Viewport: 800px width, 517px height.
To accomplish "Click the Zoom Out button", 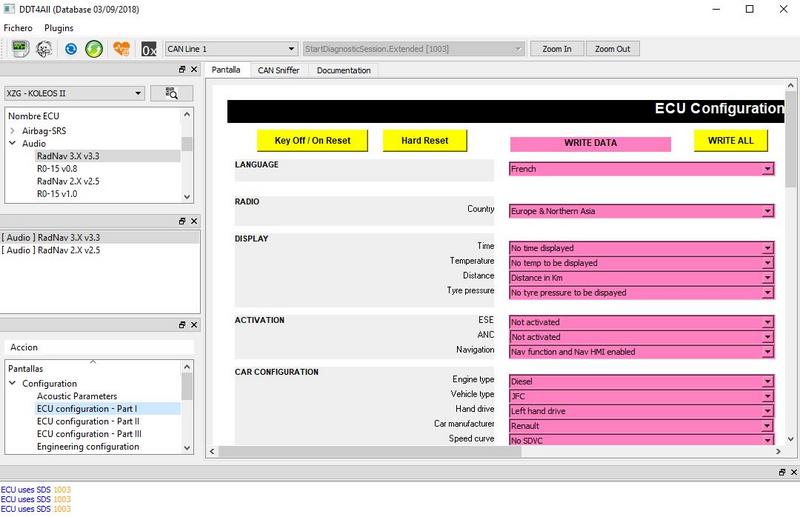I will pyautogui.click(x=612, y=49).
